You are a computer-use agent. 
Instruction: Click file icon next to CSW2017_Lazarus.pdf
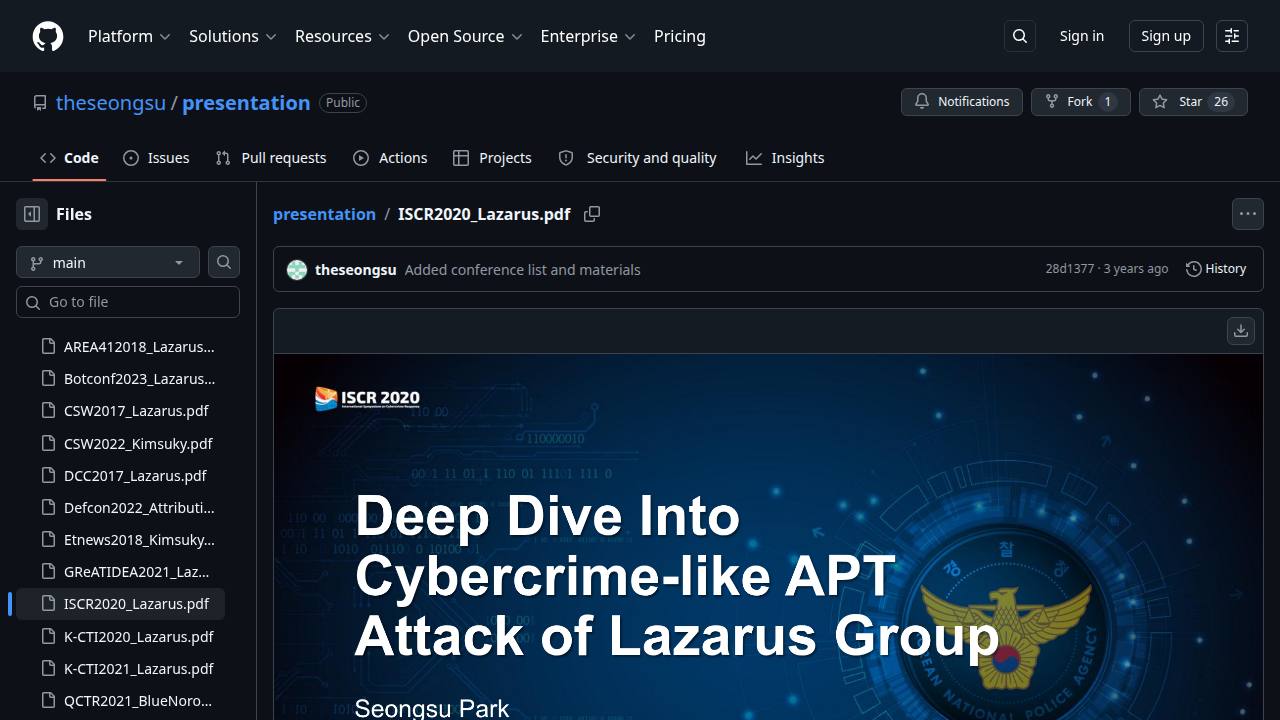47,410
